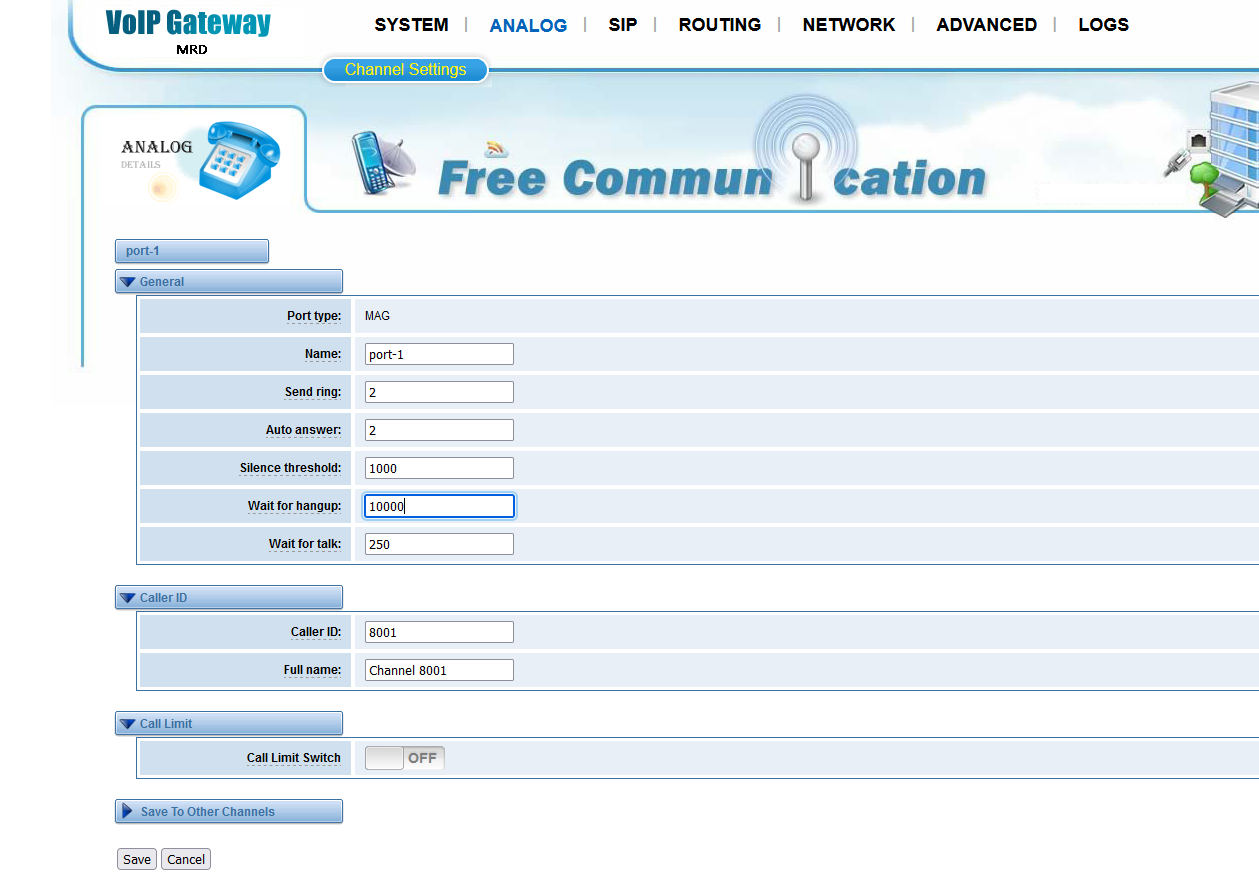Image resolution: width=1259 pixels, height=874 pixels.
Task: Click the blue telephone Analog icon
Action: 239,160
